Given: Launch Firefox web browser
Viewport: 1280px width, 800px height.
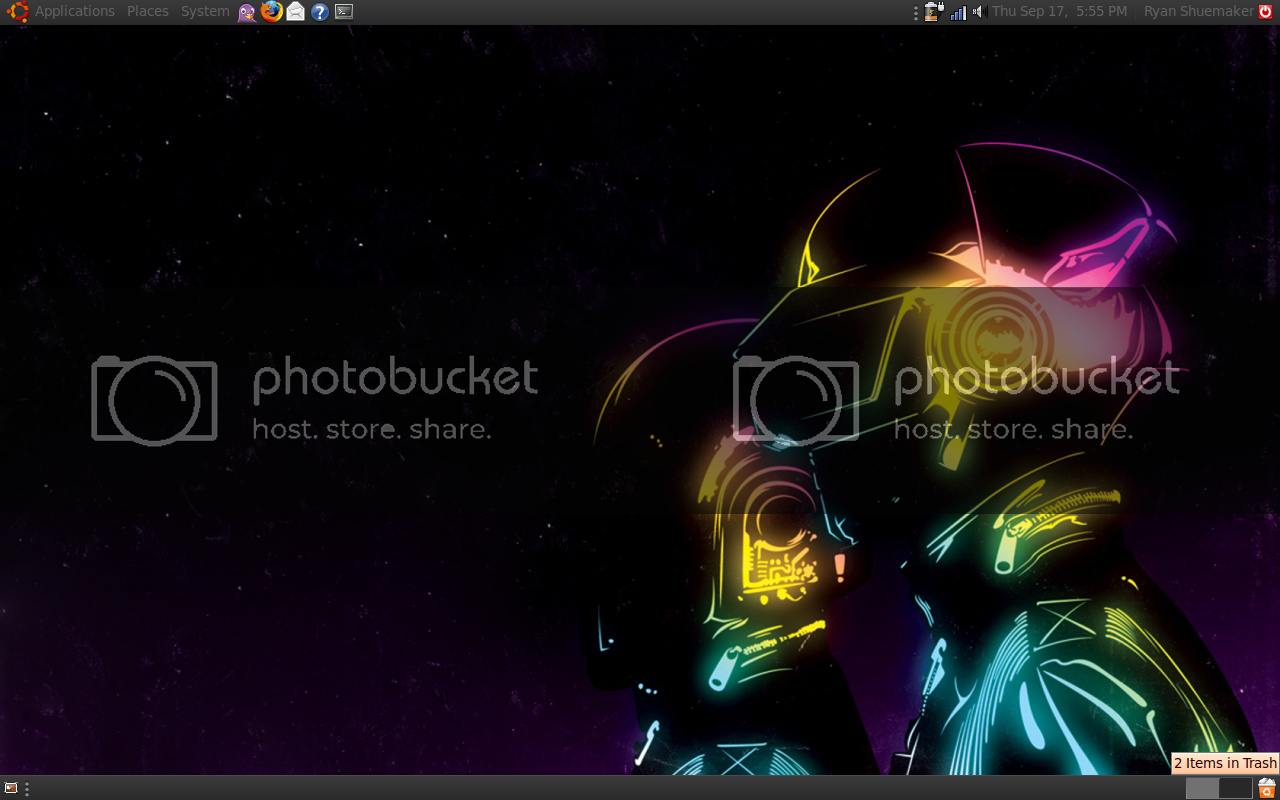Looking at the screenshot, I should click(x=271, y=12).
